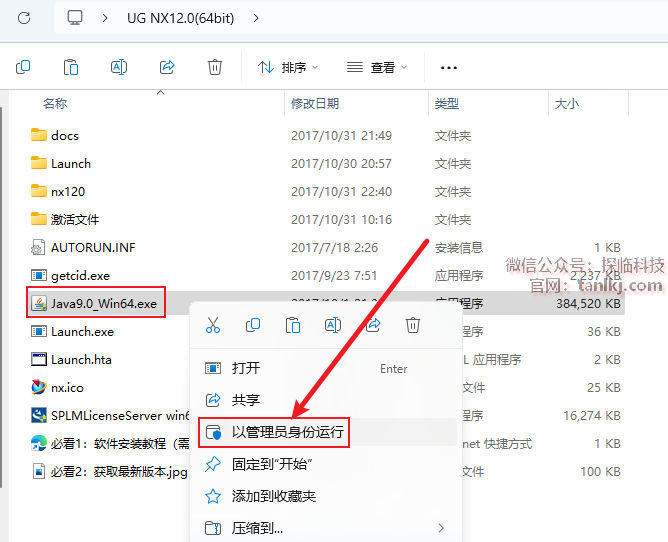Click the UG NX12.0(64bit) breadcrumb
668x542 pixels.
[181, 18]
